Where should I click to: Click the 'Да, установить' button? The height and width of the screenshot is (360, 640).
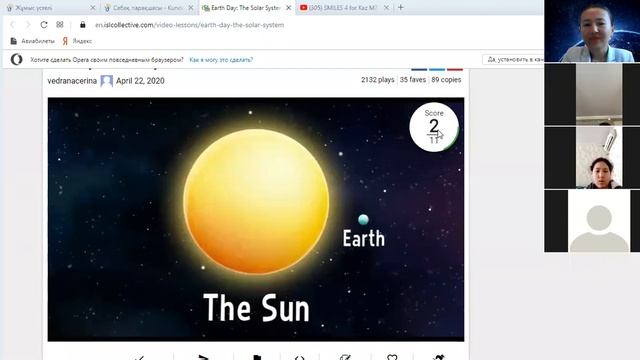pyautogui.click(x=513, y=60)
